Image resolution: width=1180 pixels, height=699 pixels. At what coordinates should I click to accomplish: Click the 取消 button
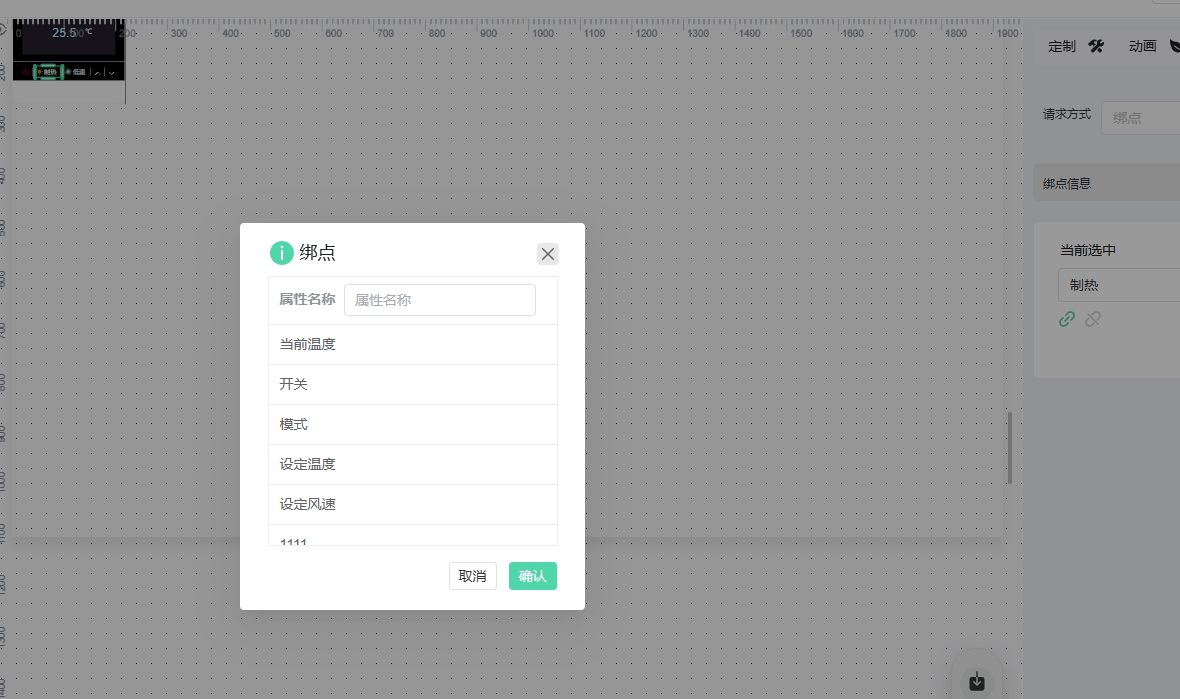(x=473, y=576)
